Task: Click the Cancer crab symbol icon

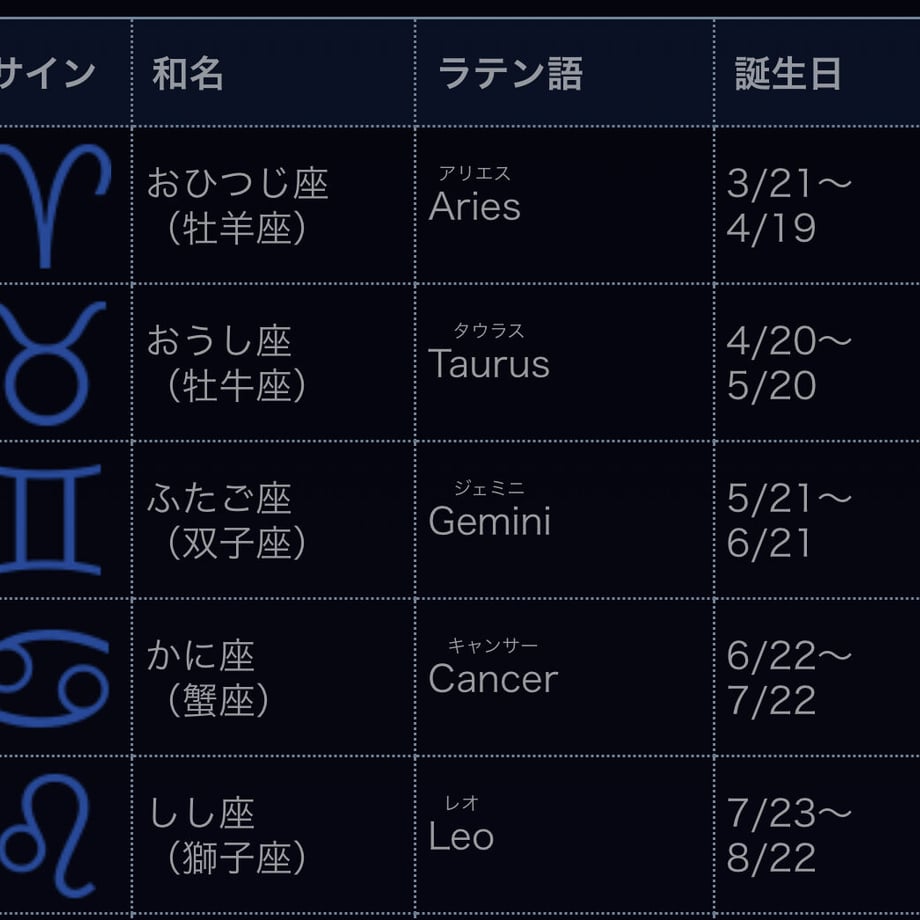Action: [54, 678]
